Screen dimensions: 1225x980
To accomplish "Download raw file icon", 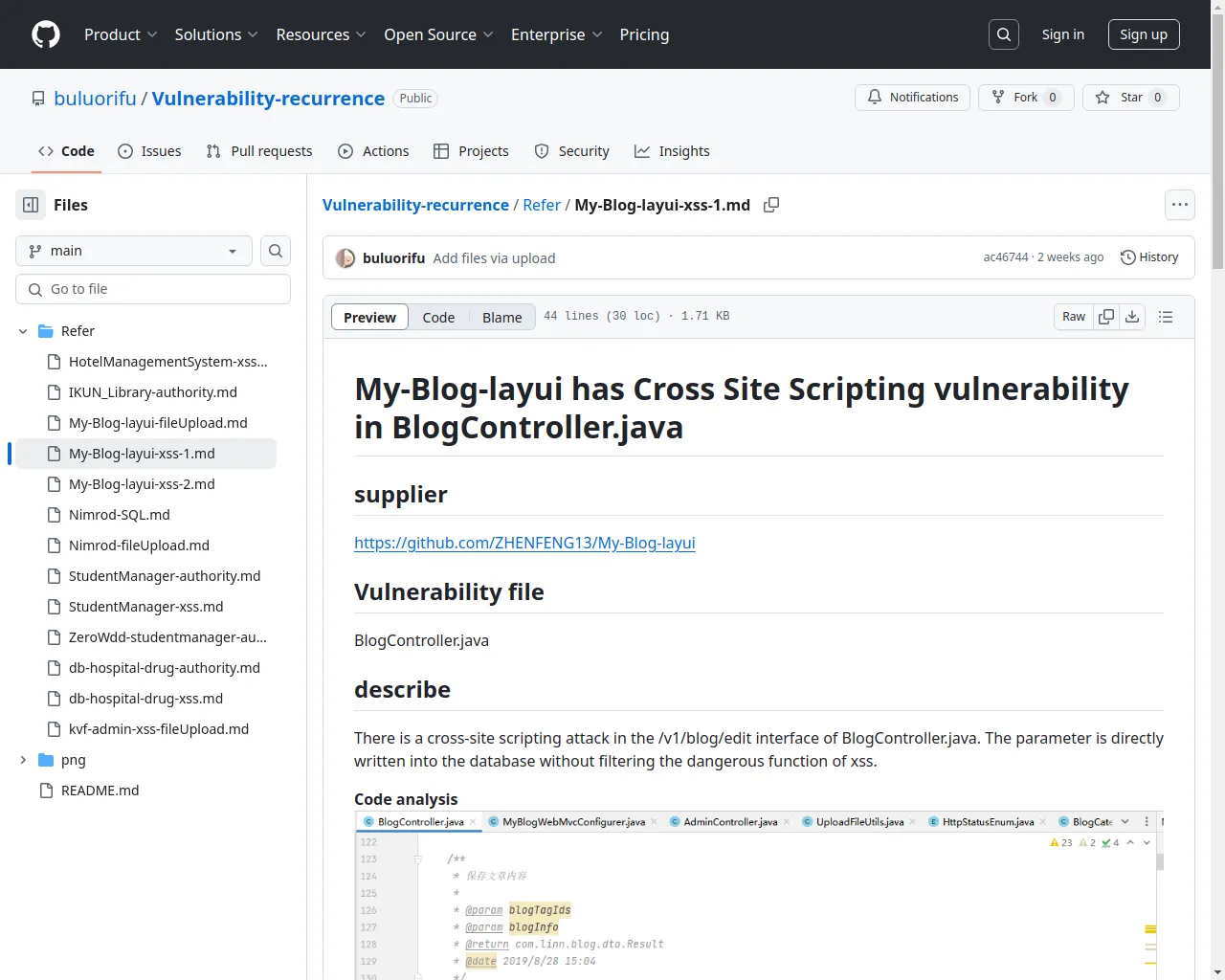I will tap(1132, 317).
